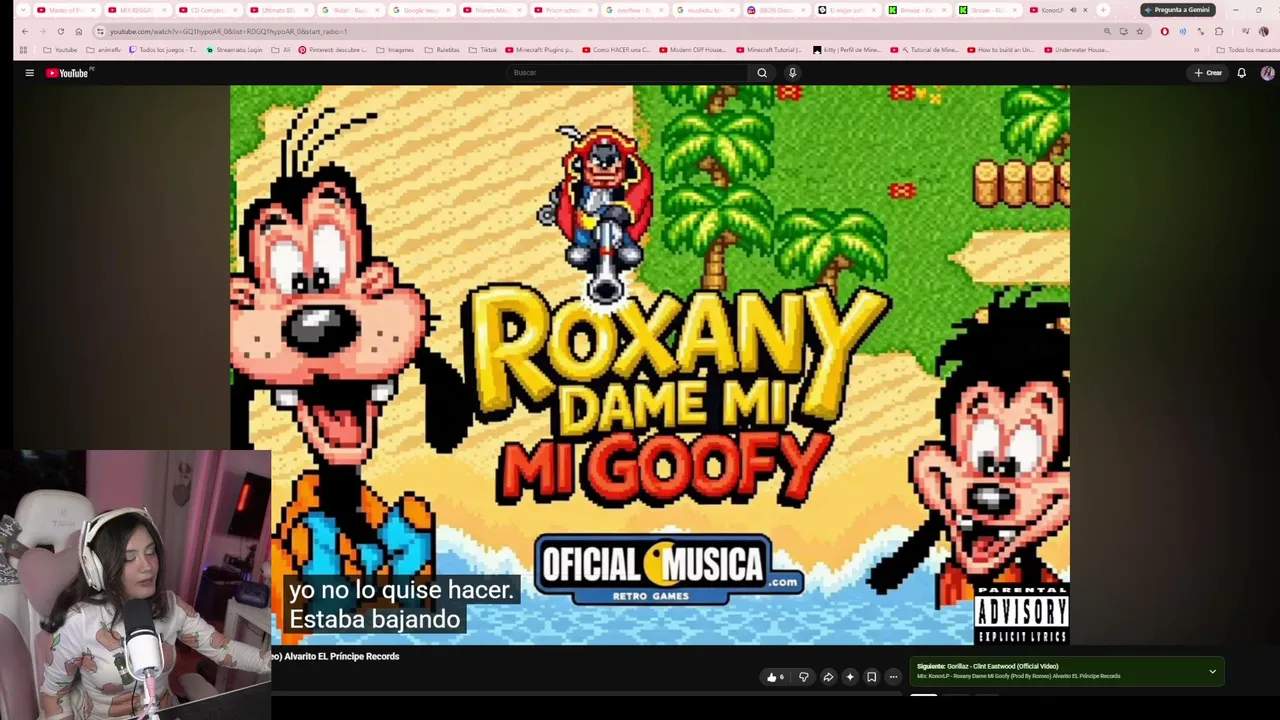Click the sparkle icon below the video
1280x720 pixels.
[x=850, y=677]
